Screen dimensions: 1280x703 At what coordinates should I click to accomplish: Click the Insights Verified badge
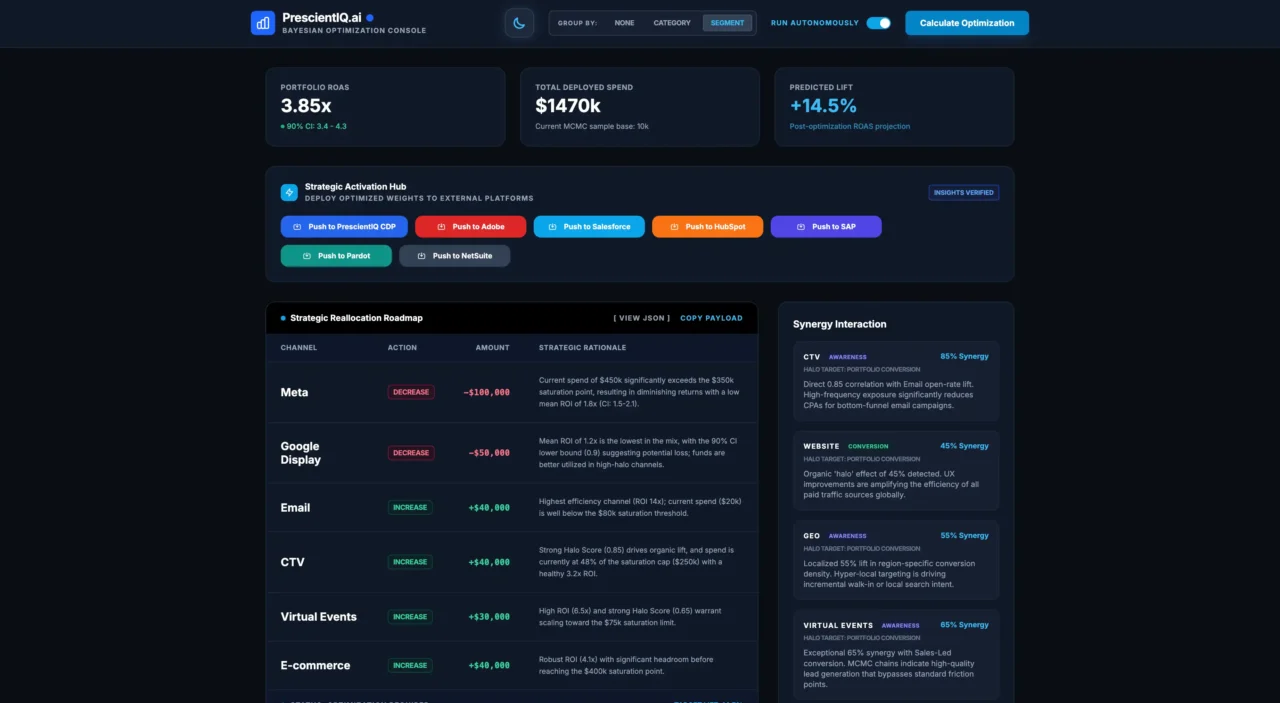click(x=963, y=193)
